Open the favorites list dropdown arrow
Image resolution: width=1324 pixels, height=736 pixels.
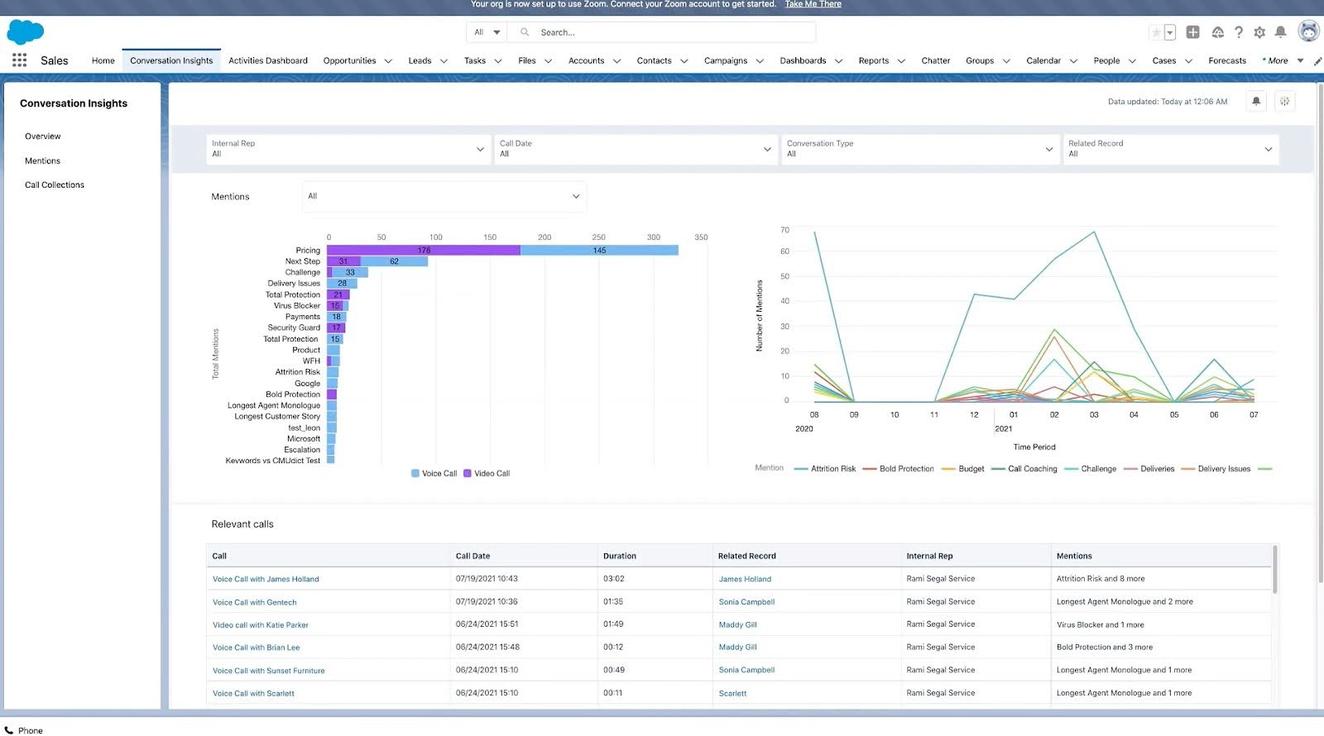pyautogui.click(x=1170, y=32)
